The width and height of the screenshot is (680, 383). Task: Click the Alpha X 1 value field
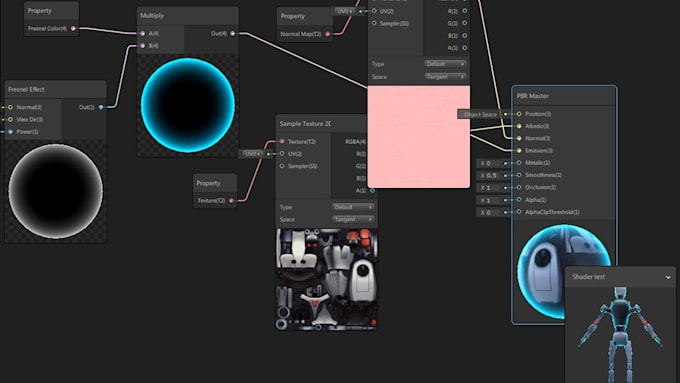(489, 200)
